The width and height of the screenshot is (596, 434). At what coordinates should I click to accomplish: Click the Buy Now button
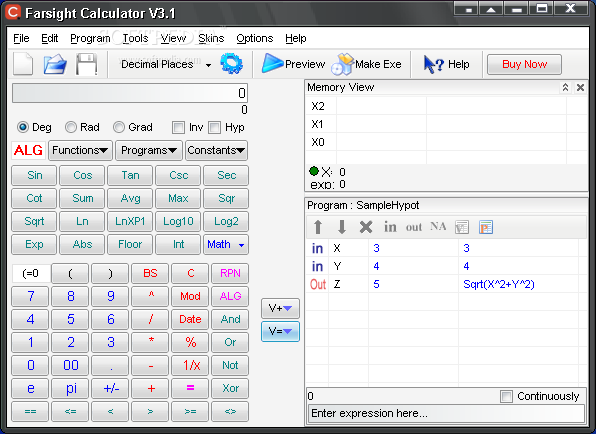pos(524,64)
